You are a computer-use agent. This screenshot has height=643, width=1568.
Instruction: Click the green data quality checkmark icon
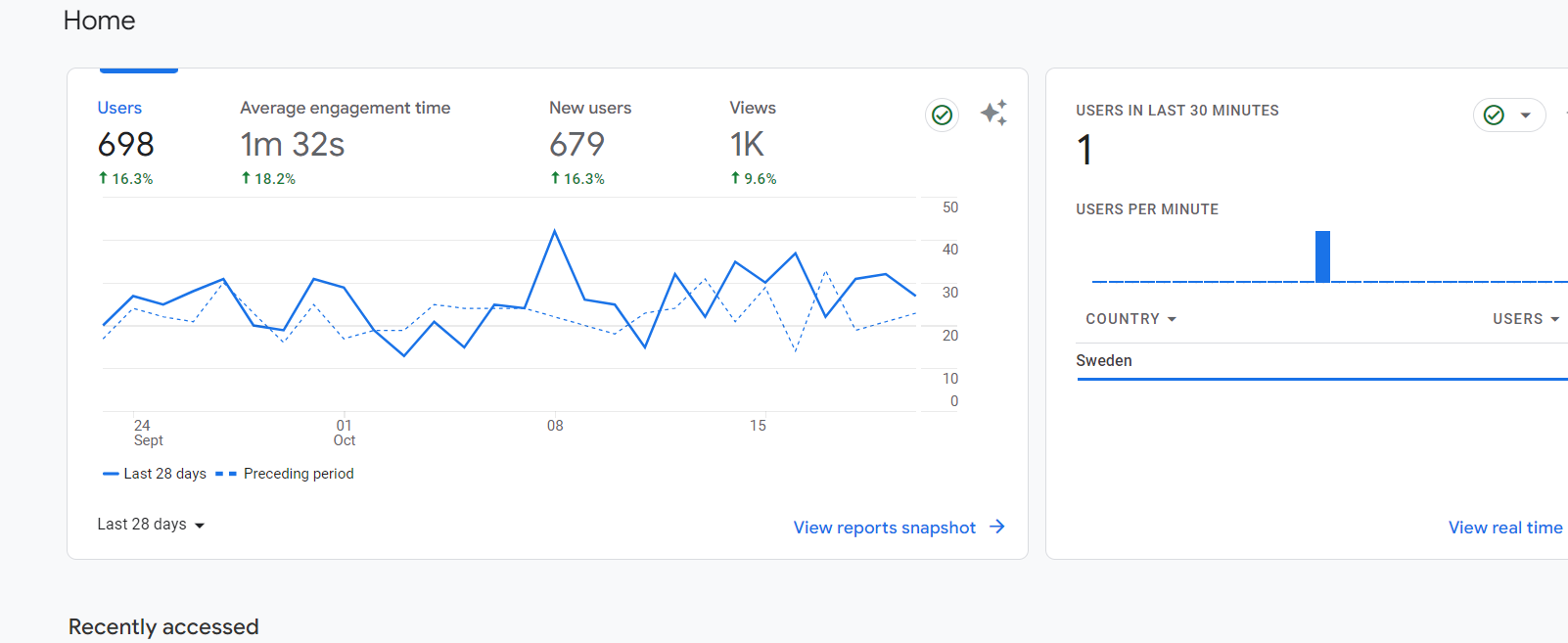pyautogui.click(x=942, y=115)
